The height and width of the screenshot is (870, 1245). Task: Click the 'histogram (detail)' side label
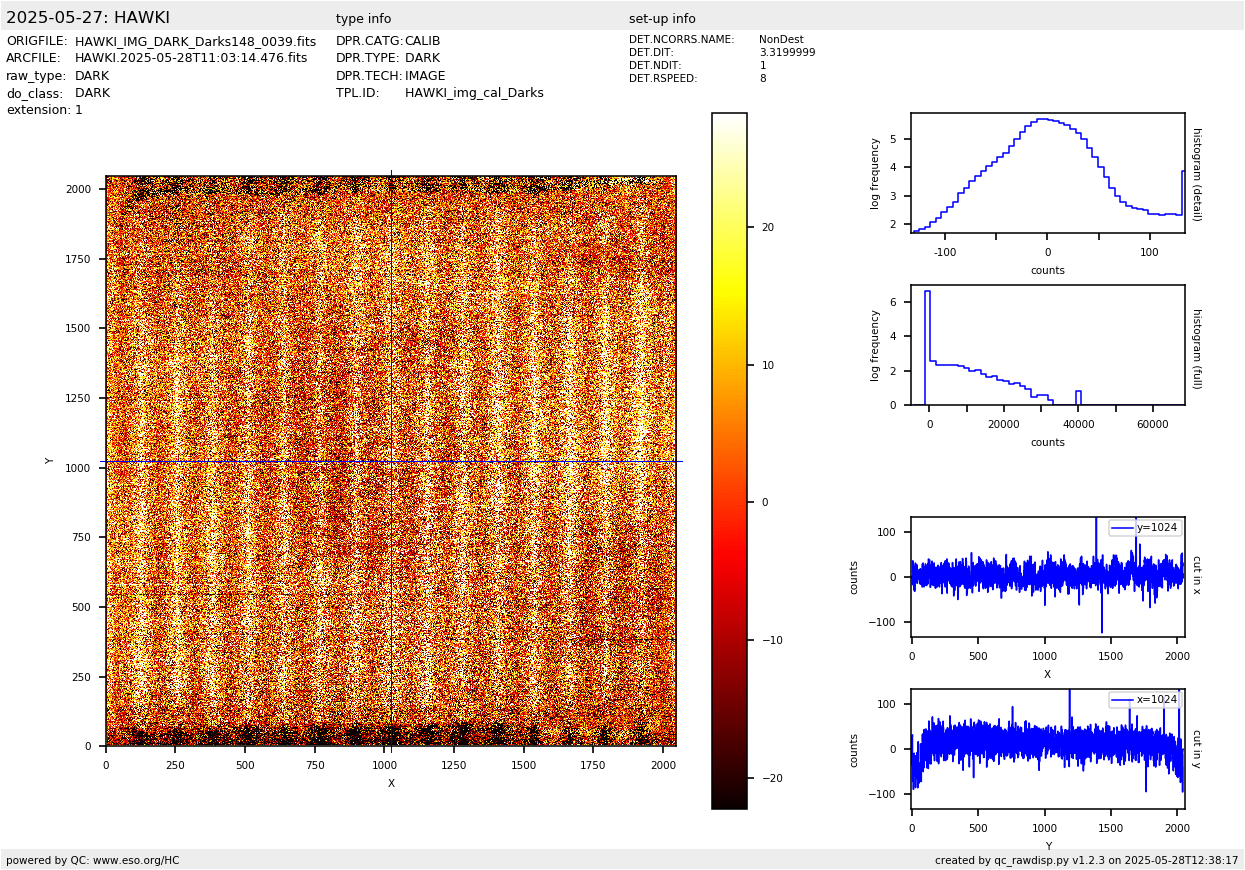coord(1196,173)
